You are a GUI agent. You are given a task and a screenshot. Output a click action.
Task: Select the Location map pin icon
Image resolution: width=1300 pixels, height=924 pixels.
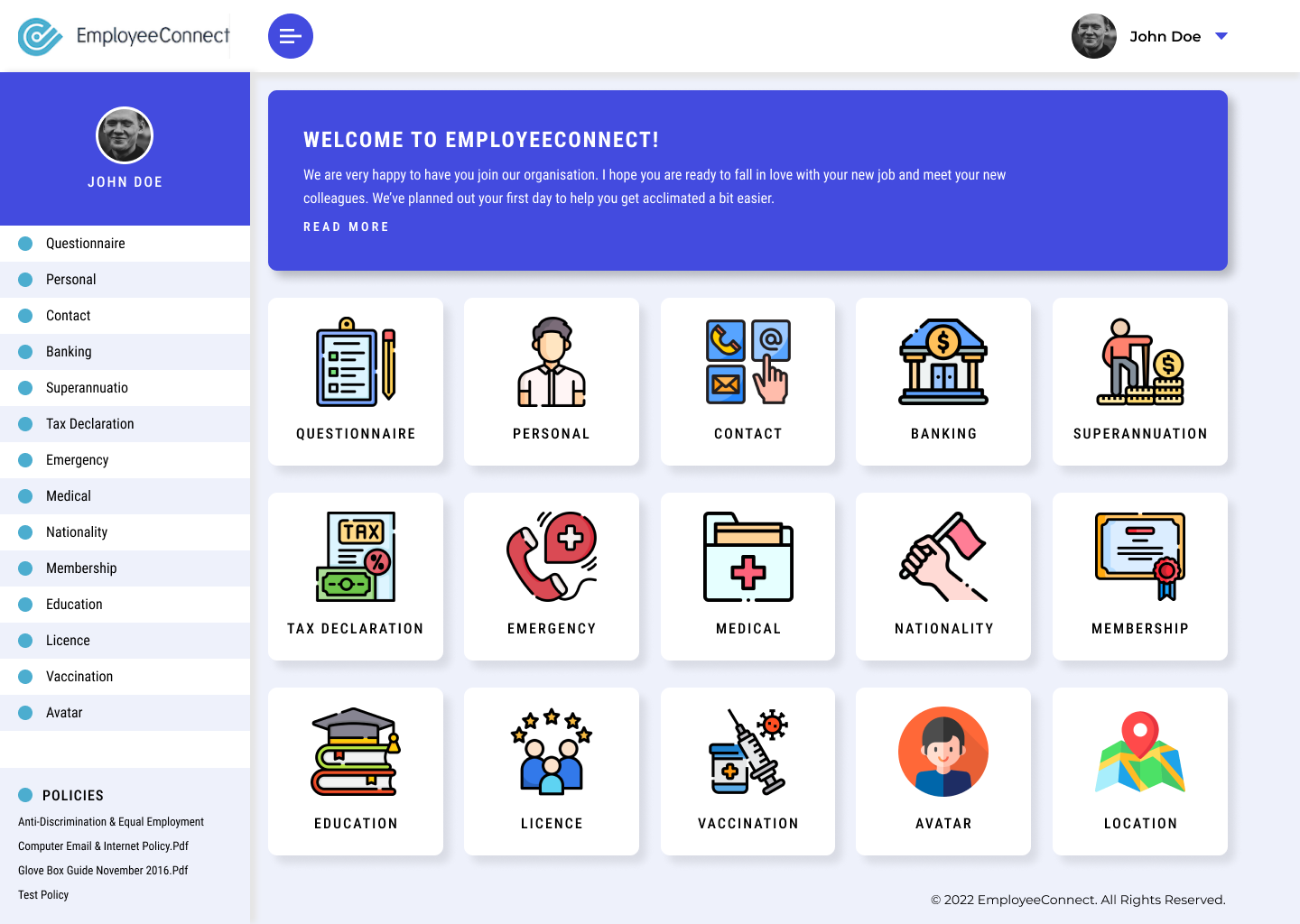[1139, 752]
